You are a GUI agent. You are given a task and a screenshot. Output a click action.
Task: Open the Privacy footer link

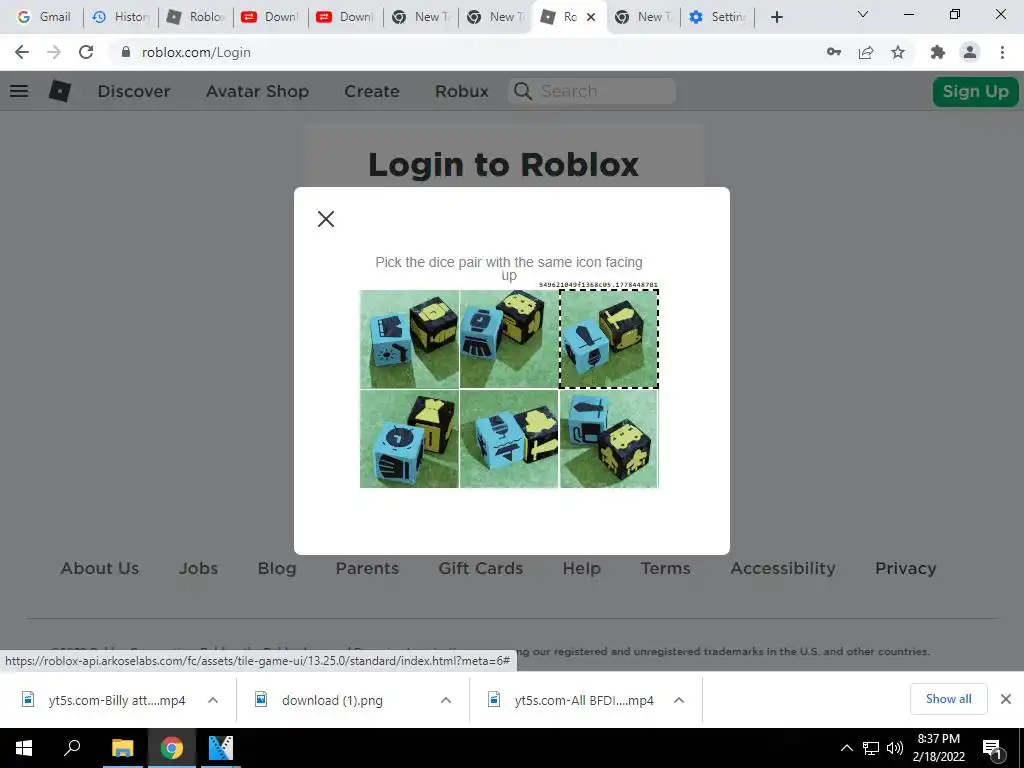[x=905, y=568]
